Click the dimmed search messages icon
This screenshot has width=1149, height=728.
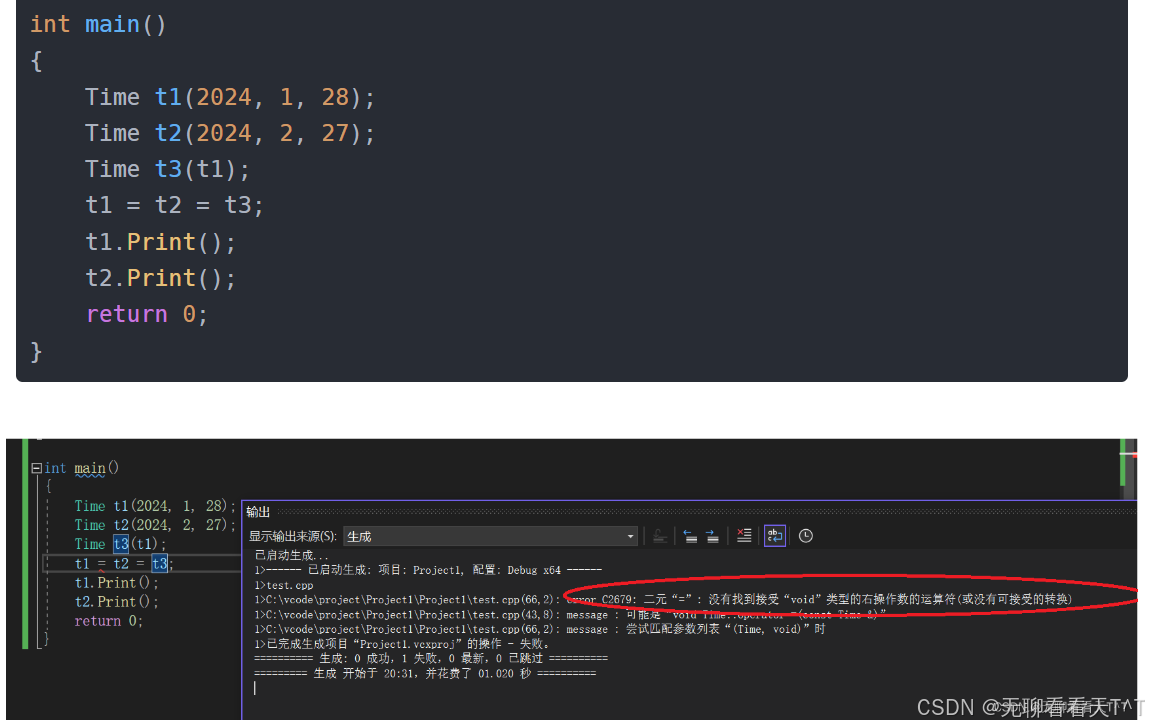659,535
